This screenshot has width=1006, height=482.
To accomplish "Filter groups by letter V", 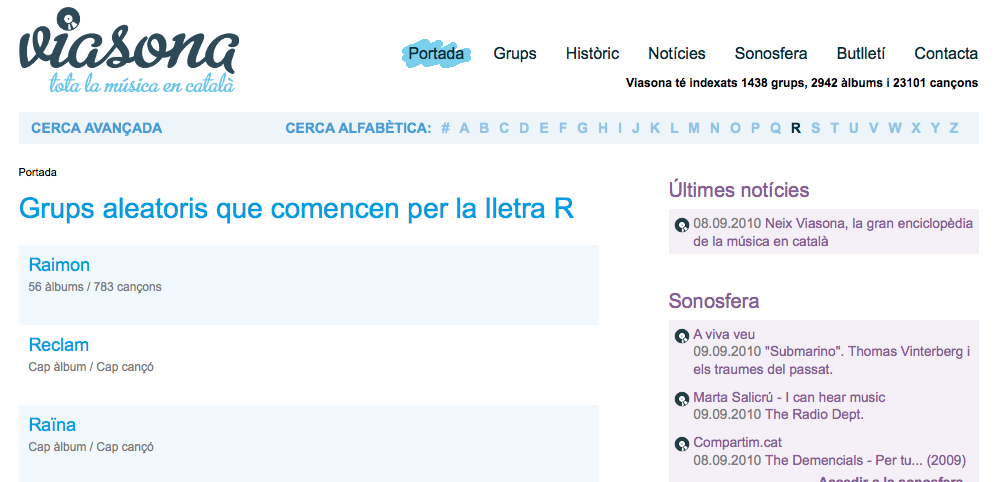I will [874, 128].
